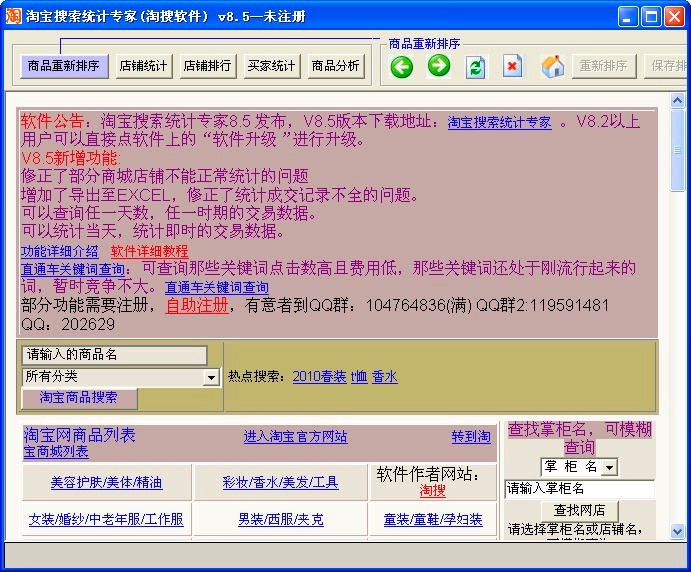Viewport: 691px width, 572px height.
Task: Open category 美容护肤/美体/精油
Action: click(107, 482)
